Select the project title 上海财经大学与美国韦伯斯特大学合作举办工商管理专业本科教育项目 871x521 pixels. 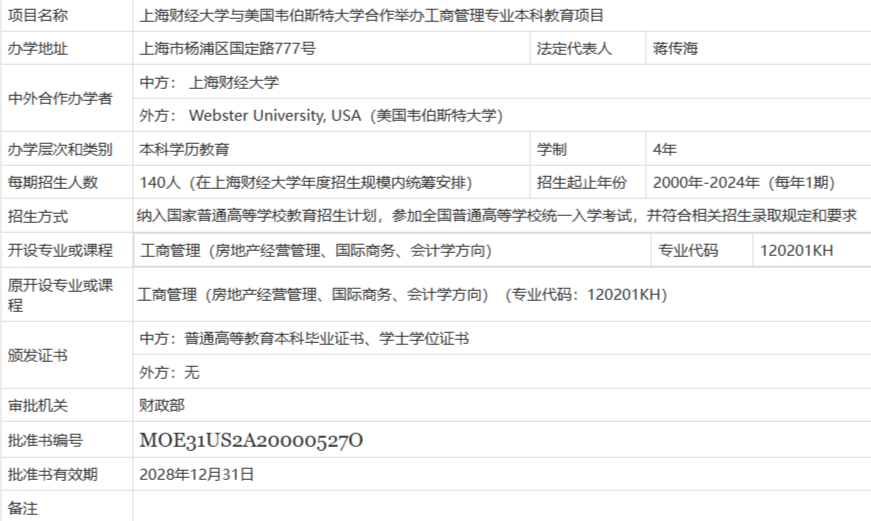coord(371,16)
